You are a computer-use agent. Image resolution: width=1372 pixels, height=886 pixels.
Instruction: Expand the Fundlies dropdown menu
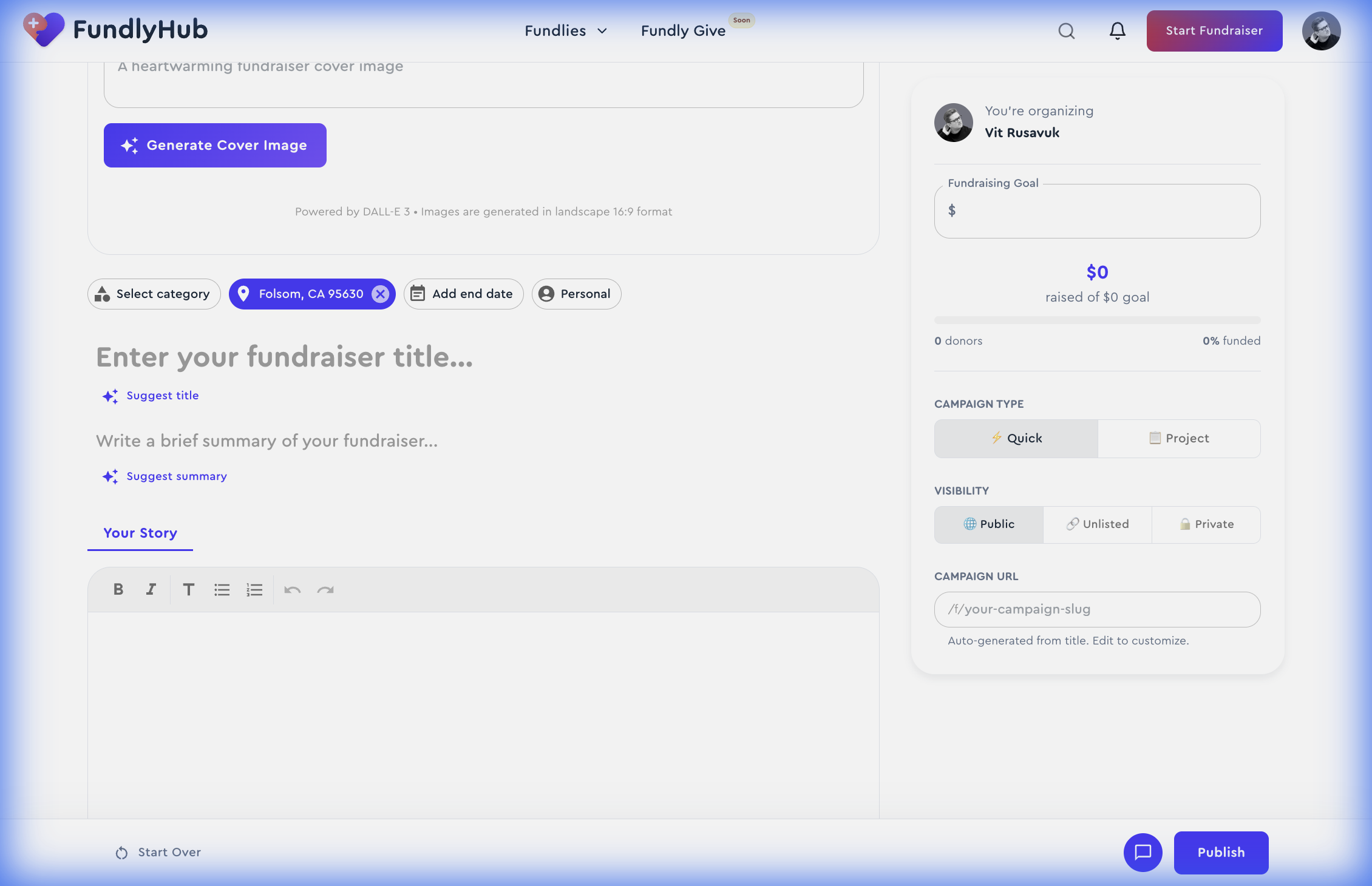click(x=566, y=31)
